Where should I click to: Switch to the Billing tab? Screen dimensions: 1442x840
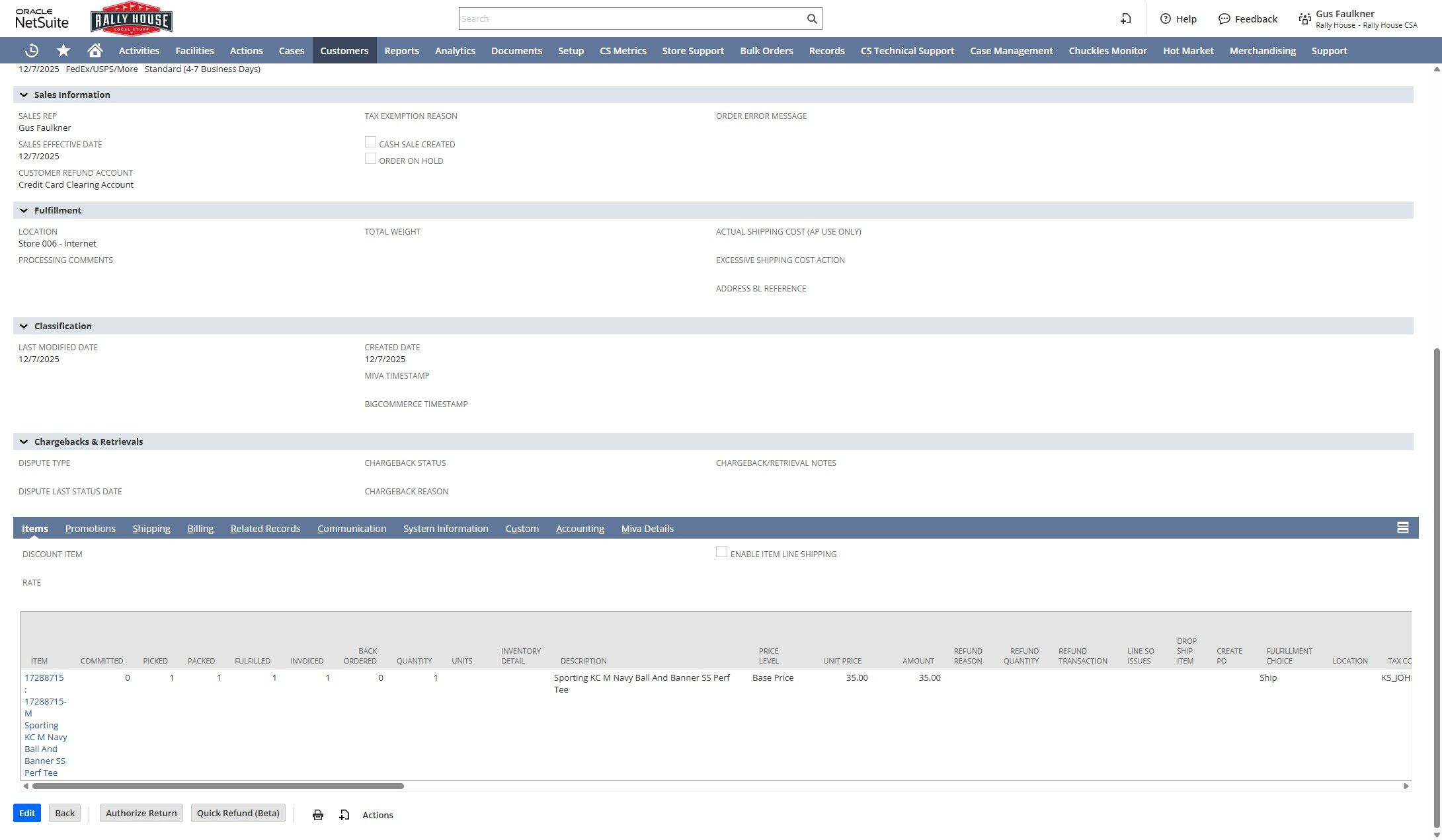200,529
